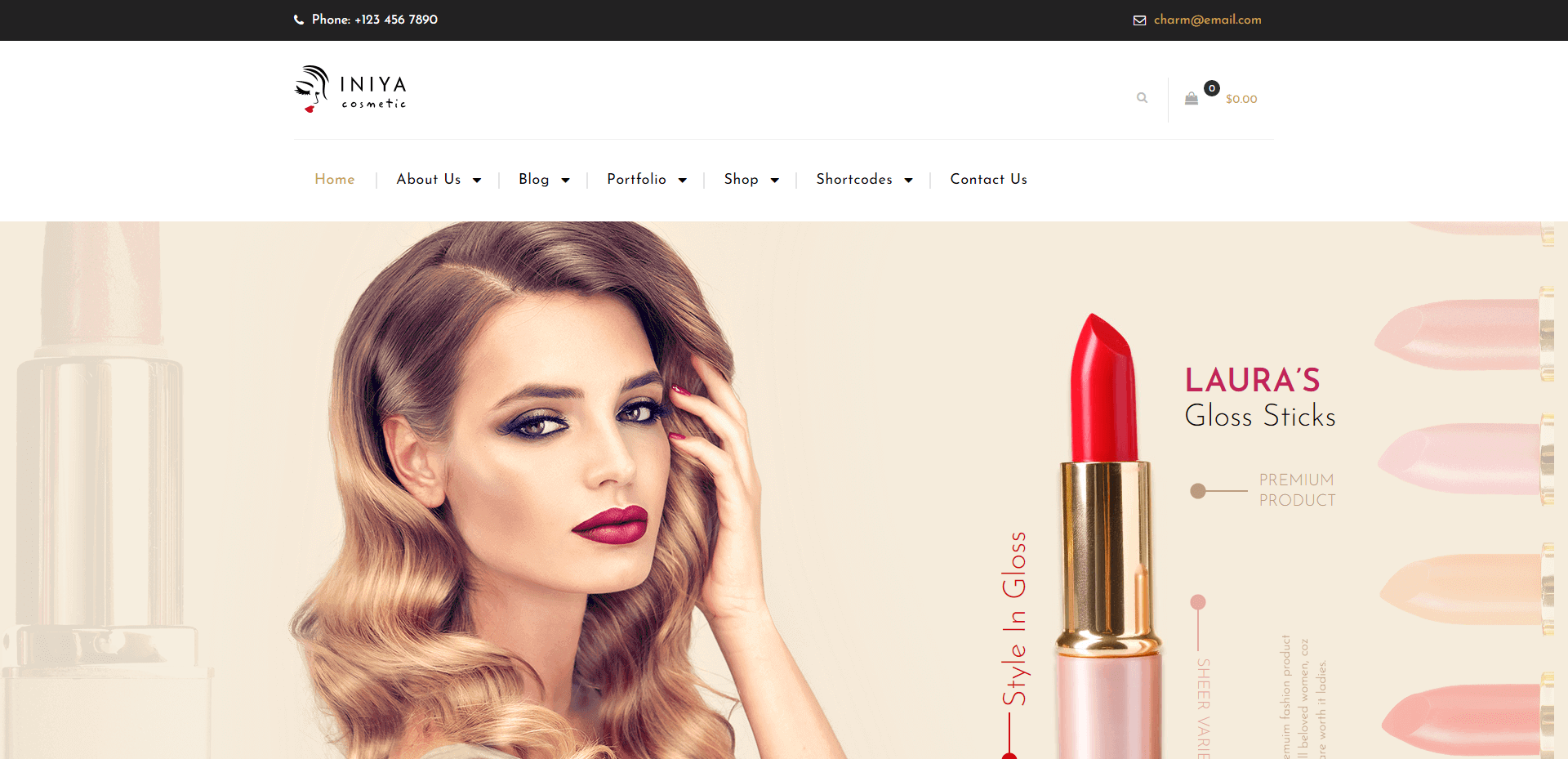Expand the About Us dropdown arrow

point(477,180)
